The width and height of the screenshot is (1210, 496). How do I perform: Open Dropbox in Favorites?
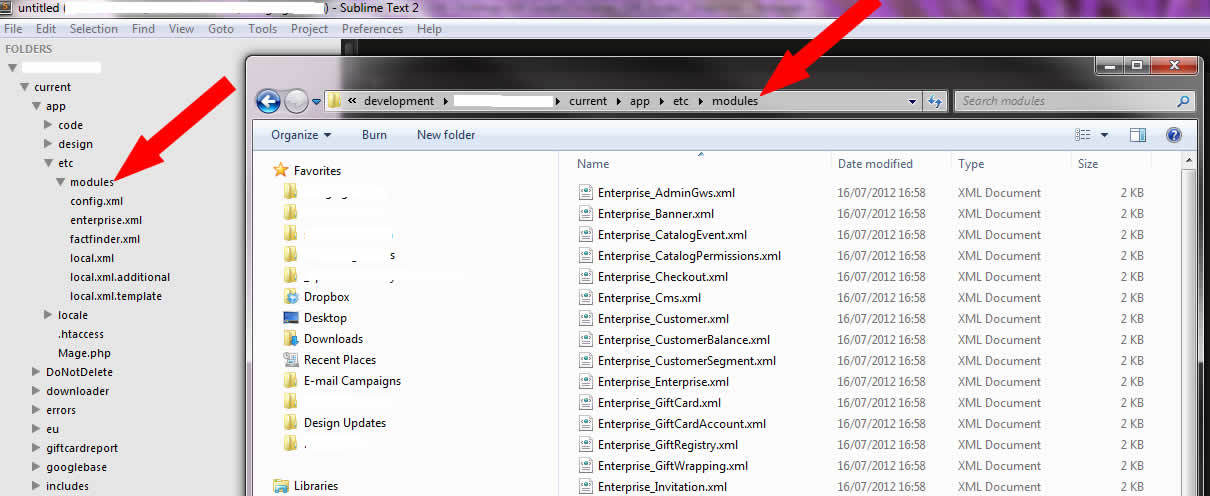(x=326, y=297)
